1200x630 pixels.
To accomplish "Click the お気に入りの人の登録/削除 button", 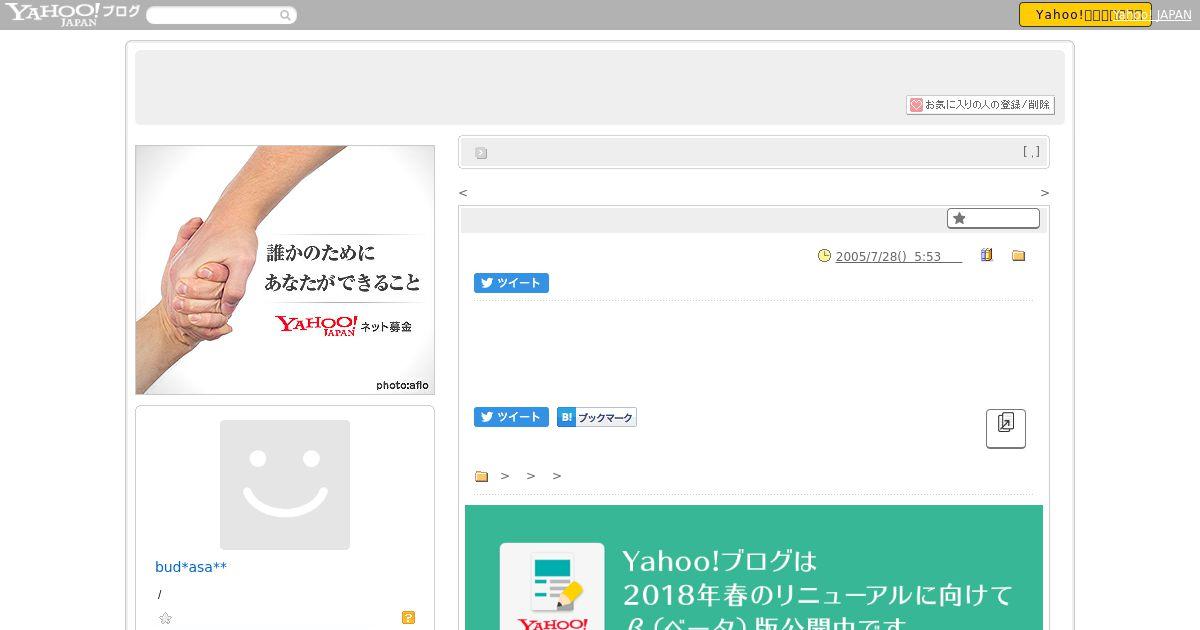I will (980, 104).
